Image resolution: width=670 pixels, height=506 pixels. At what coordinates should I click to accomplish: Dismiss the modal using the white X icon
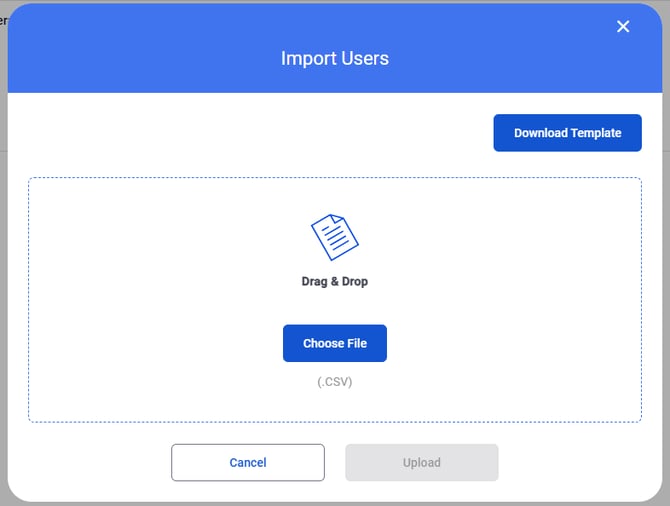pos(623,27)
